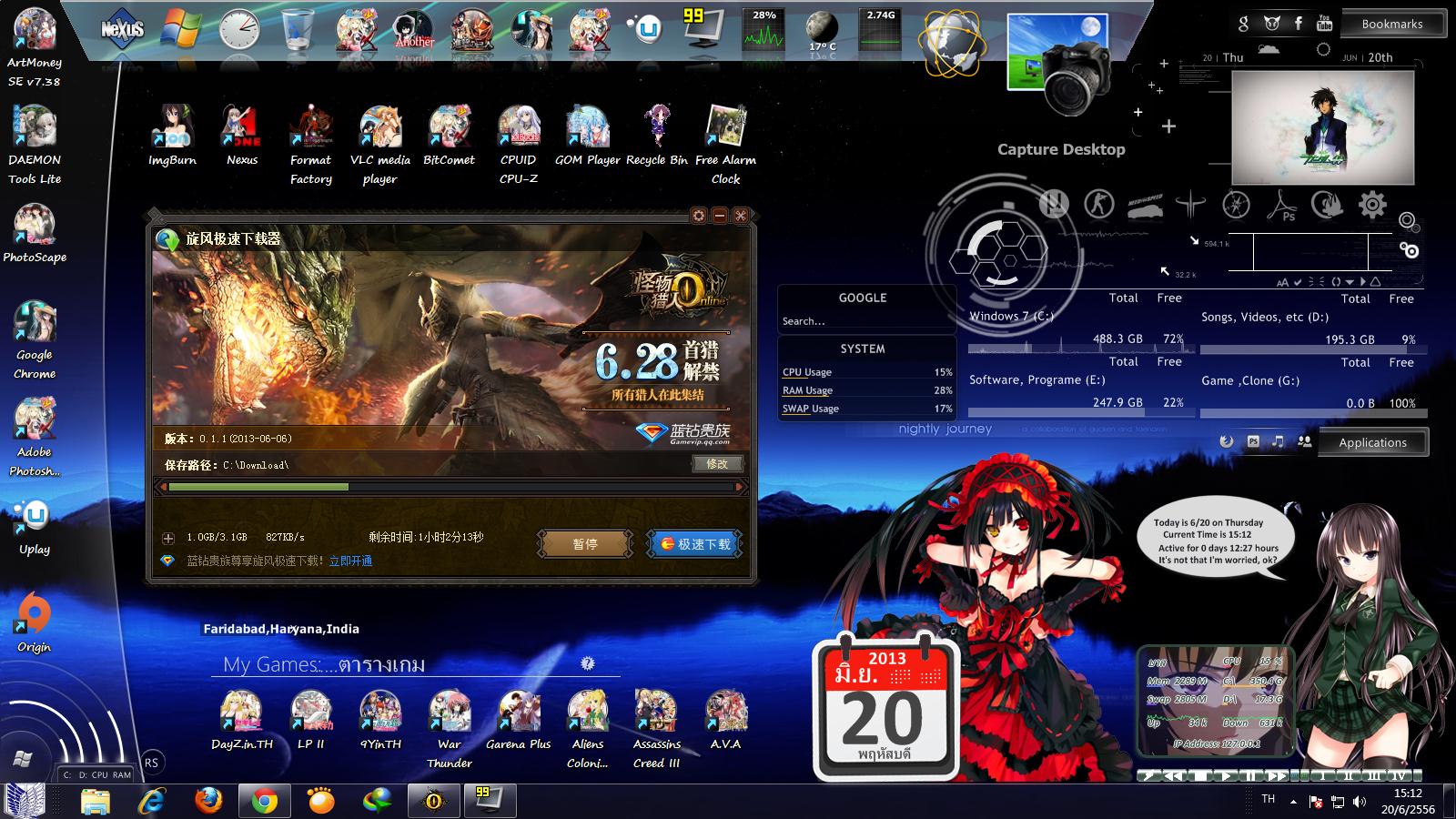1456x819 pixels.
Task: Expand download details with the plus button
Action: [168, 538]
